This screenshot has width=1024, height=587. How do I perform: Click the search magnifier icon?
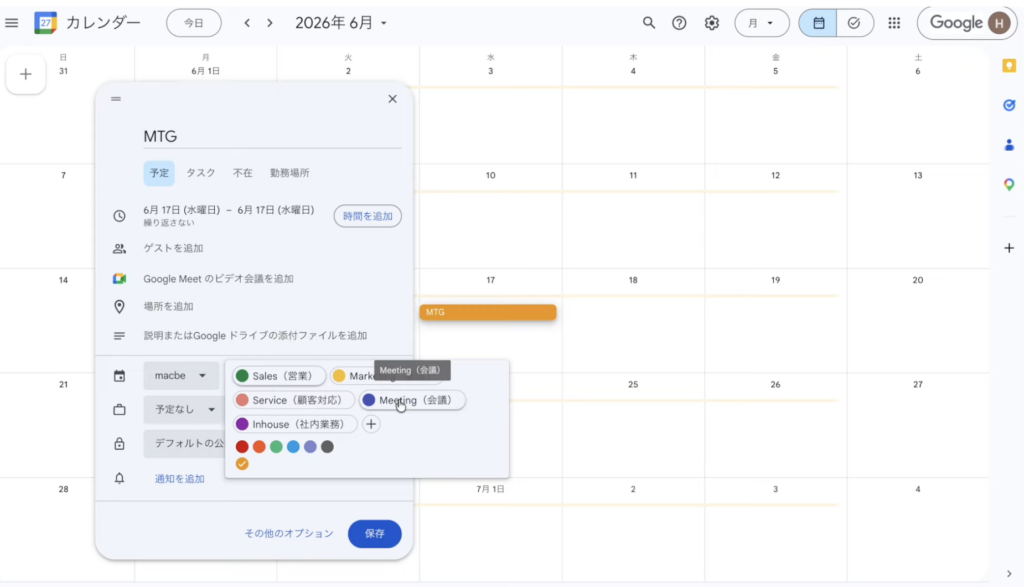click(649, 23)
